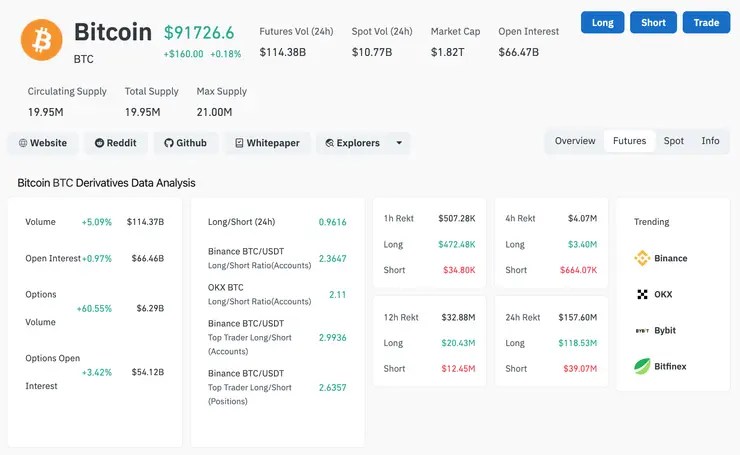Click the Binance accounts ratio 2.3647
The width and height of the screenshot is (740, 455).
(x=332, y=259)
